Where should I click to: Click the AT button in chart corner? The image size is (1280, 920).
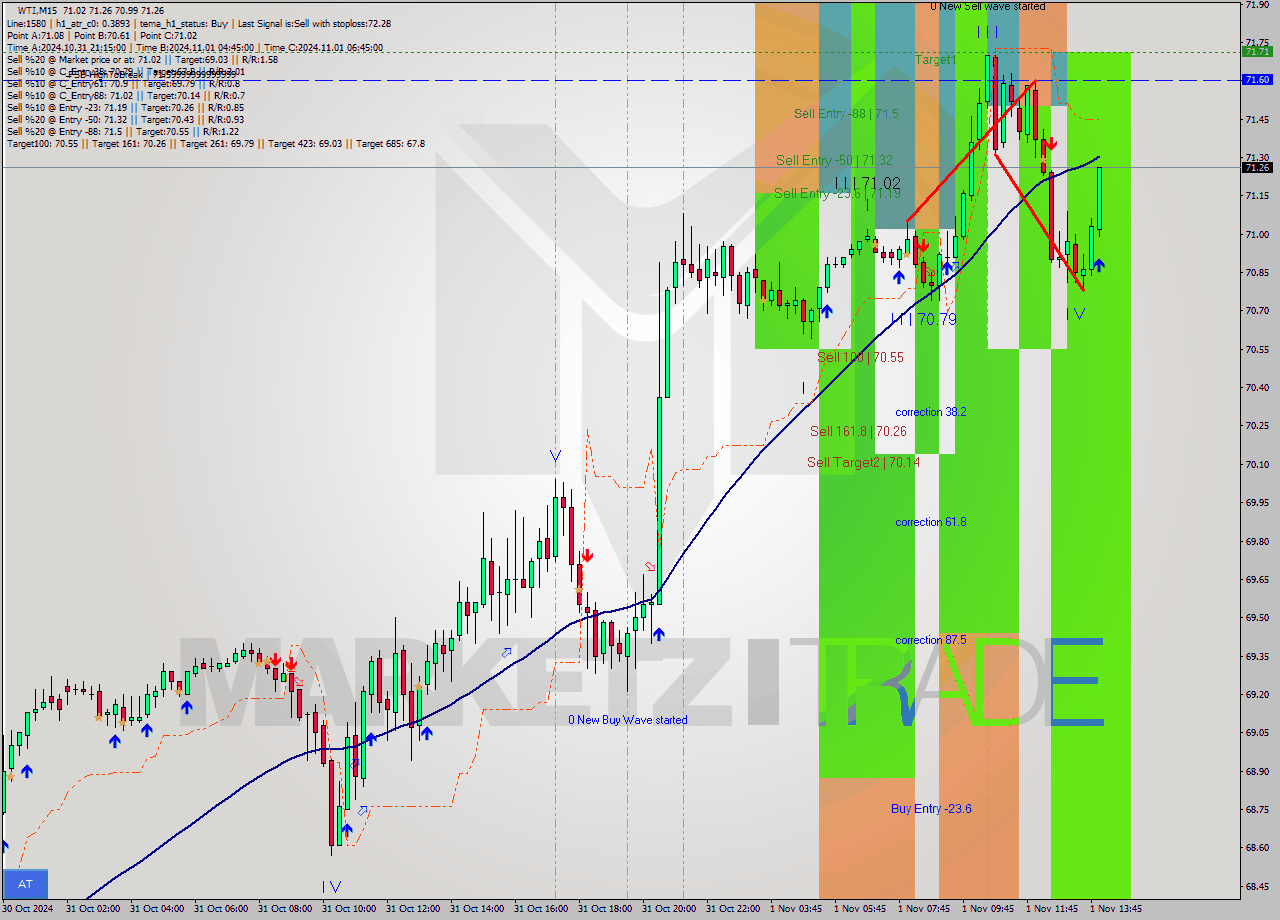click(25, 884)
